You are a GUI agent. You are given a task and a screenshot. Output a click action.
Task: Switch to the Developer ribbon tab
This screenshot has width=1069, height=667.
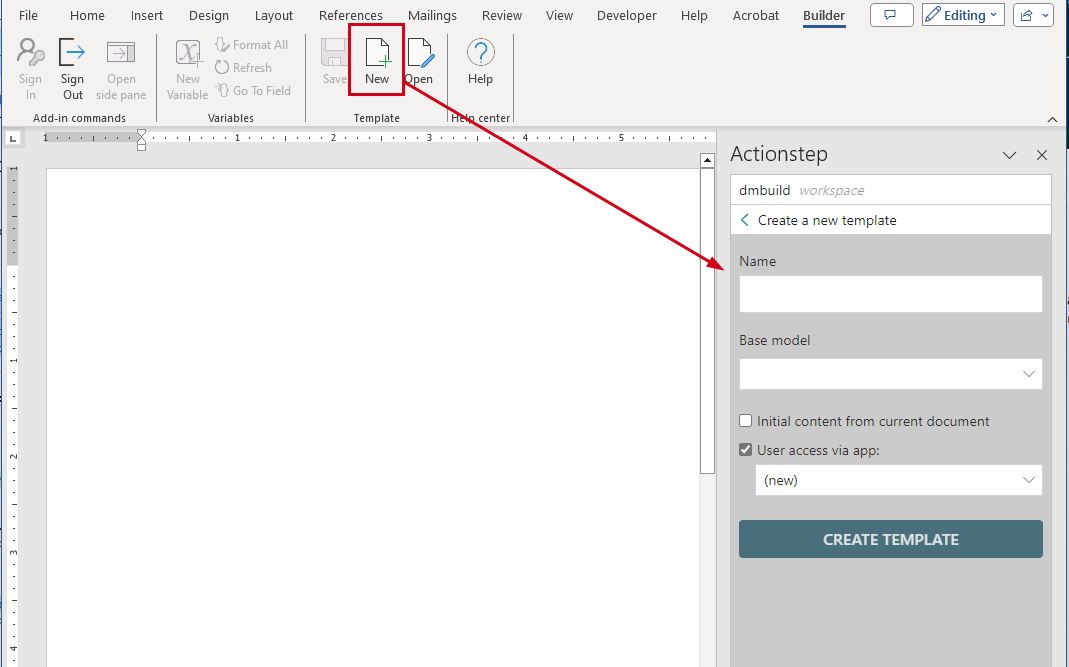coord(626,15)
